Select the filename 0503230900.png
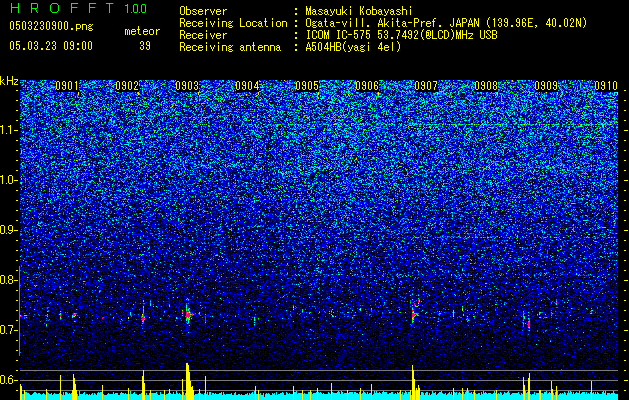 (51, 26)
